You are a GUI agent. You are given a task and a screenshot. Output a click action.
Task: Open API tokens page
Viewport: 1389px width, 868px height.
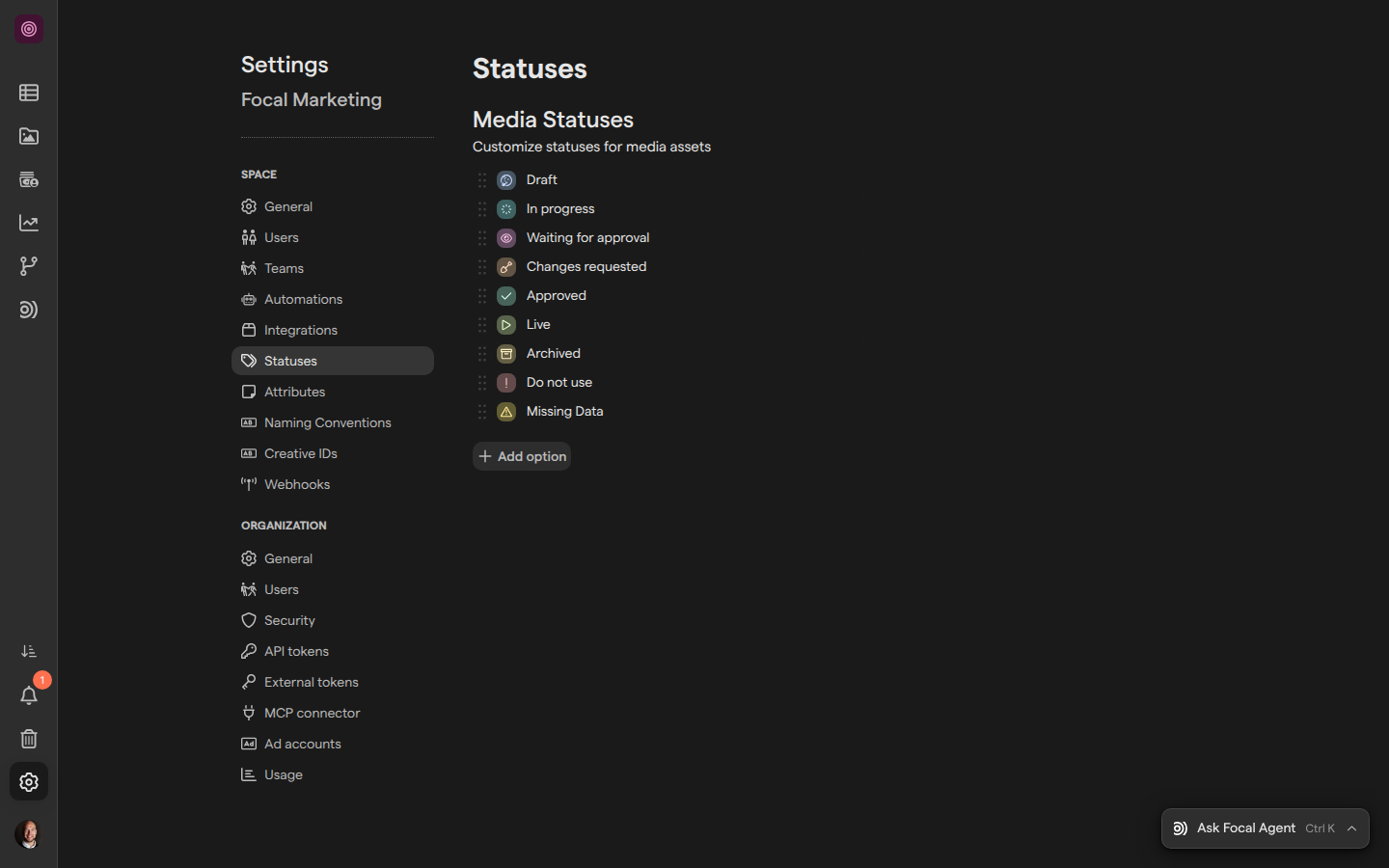click(x=333, y=651)
